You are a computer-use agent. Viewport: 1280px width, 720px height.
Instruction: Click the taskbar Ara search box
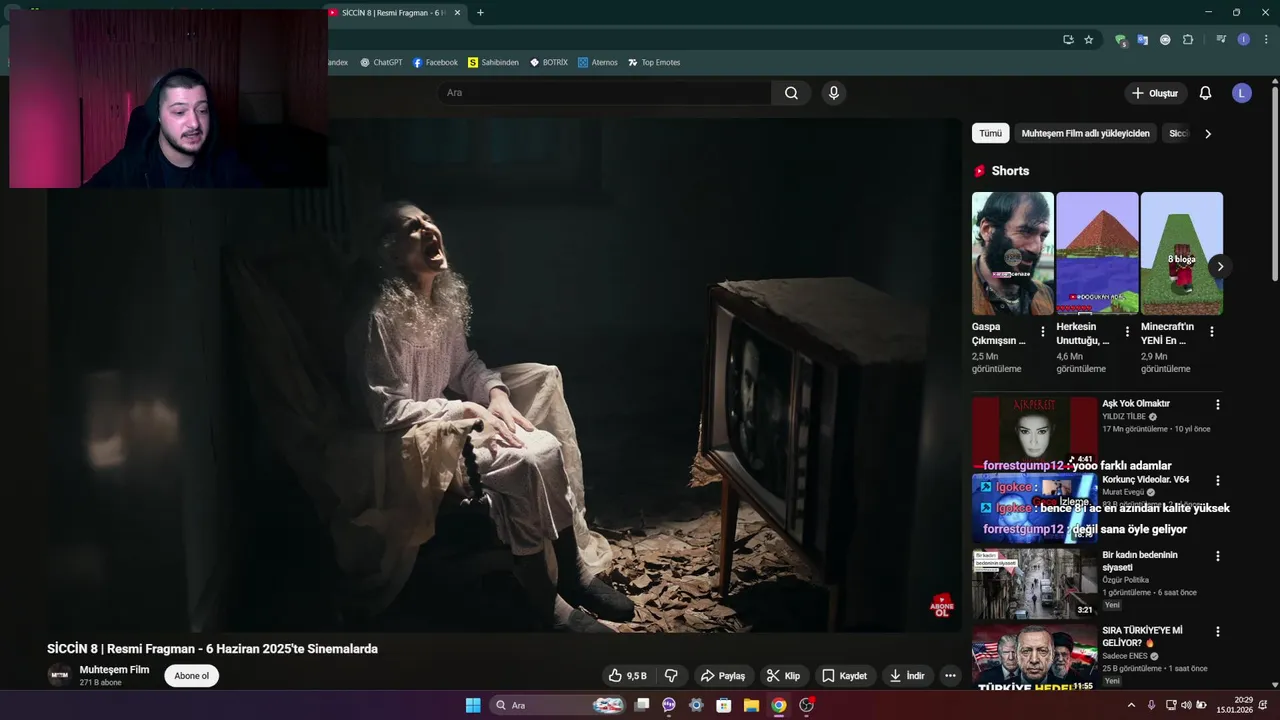pyautogui.click(x=559, y=705)
